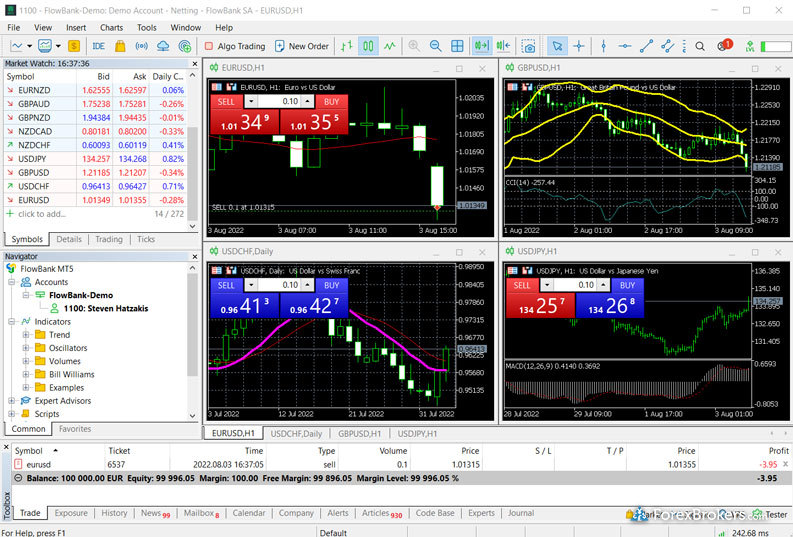
Task: Expand the Oscillators folder
Action: tap(26, 348)
